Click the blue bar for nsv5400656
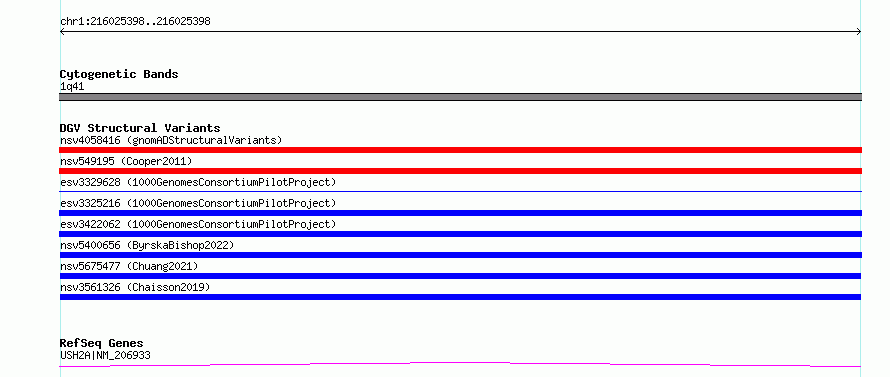The height and width of the screenshot is (377, 890). point(460,255)
